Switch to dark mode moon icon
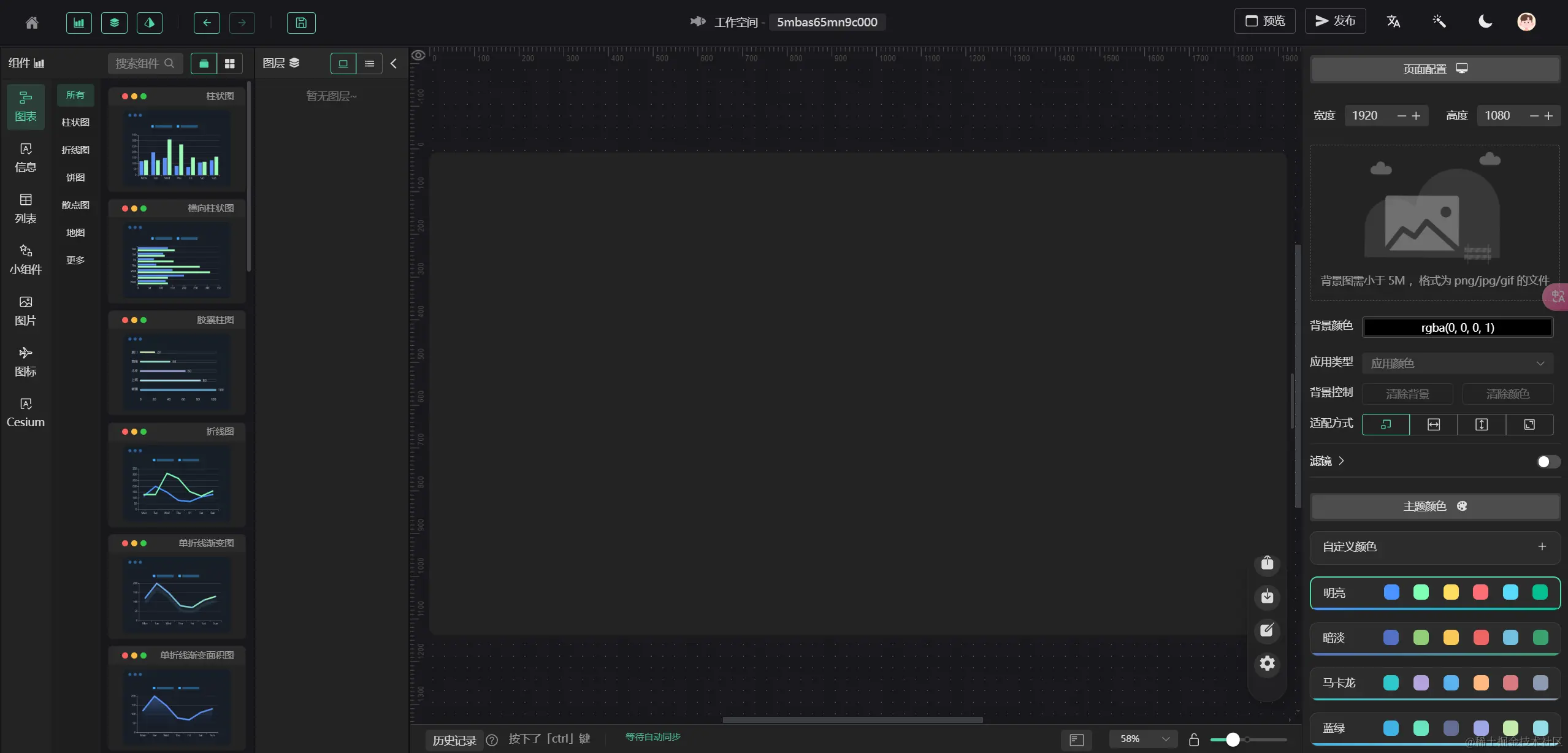 1485,21
